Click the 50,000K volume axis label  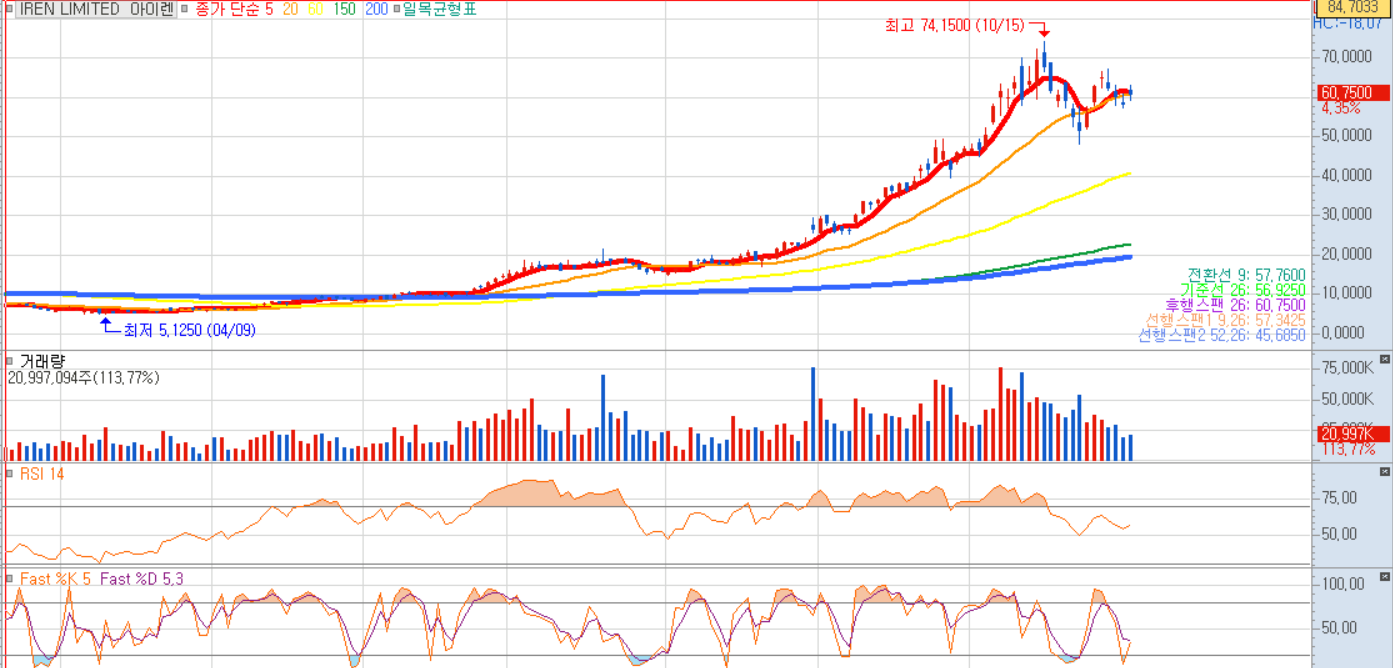(x=1347, y=399)
